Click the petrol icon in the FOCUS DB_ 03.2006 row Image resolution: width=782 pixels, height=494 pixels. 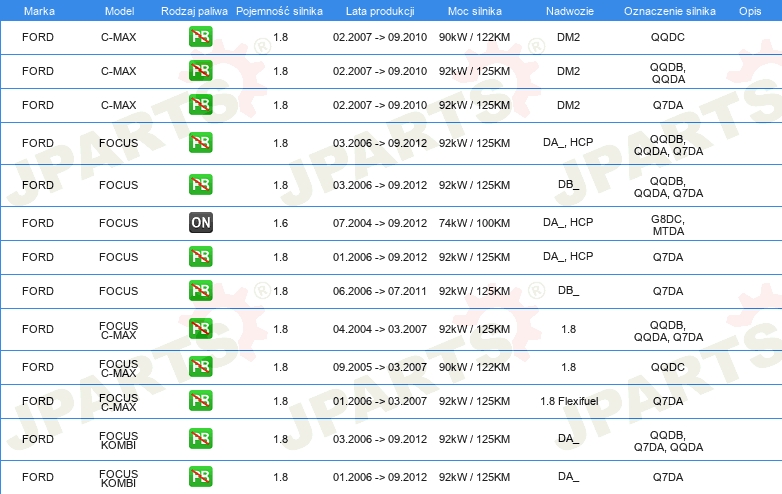[200, 184]
